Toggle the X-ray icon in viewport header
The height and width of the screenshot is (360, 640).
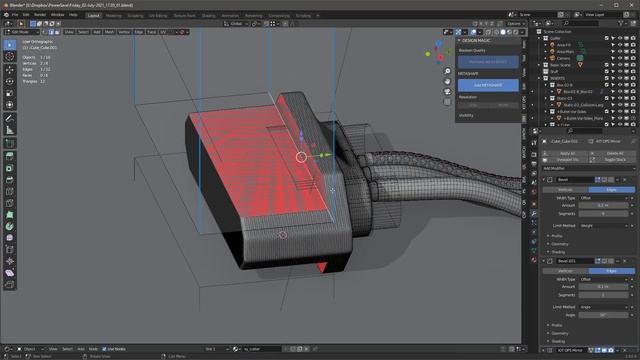(488, 32)
